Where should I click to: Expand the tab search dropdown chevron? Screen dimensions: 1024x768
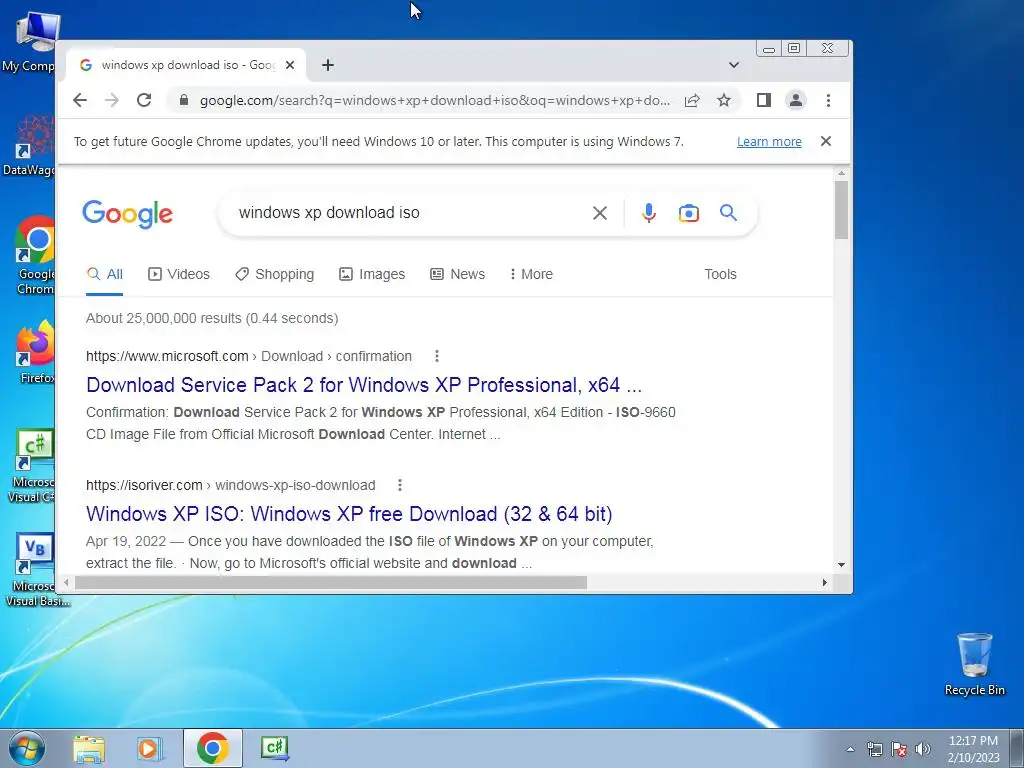pyautogui.click(x=733, y=65)
